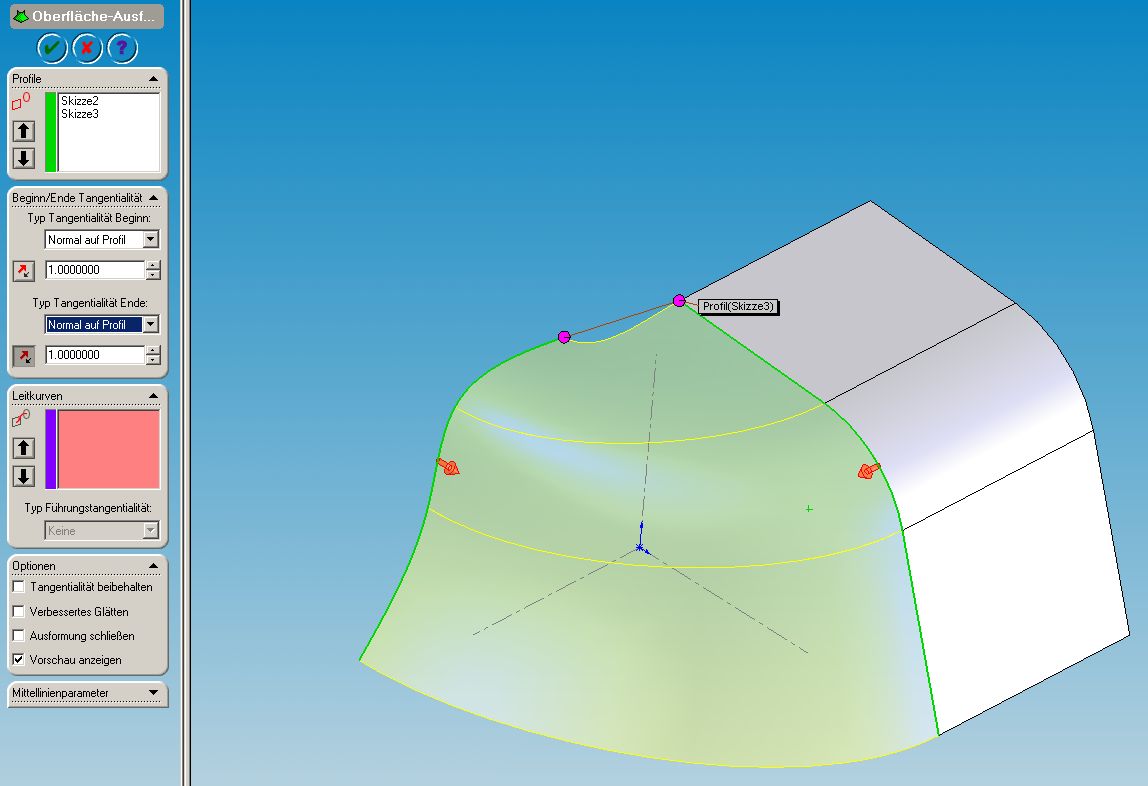Screen dimensions: 1148x786
Task: Click the purple Leitkurven color bar
Action: pyautogui.click(x=51, y=449)
